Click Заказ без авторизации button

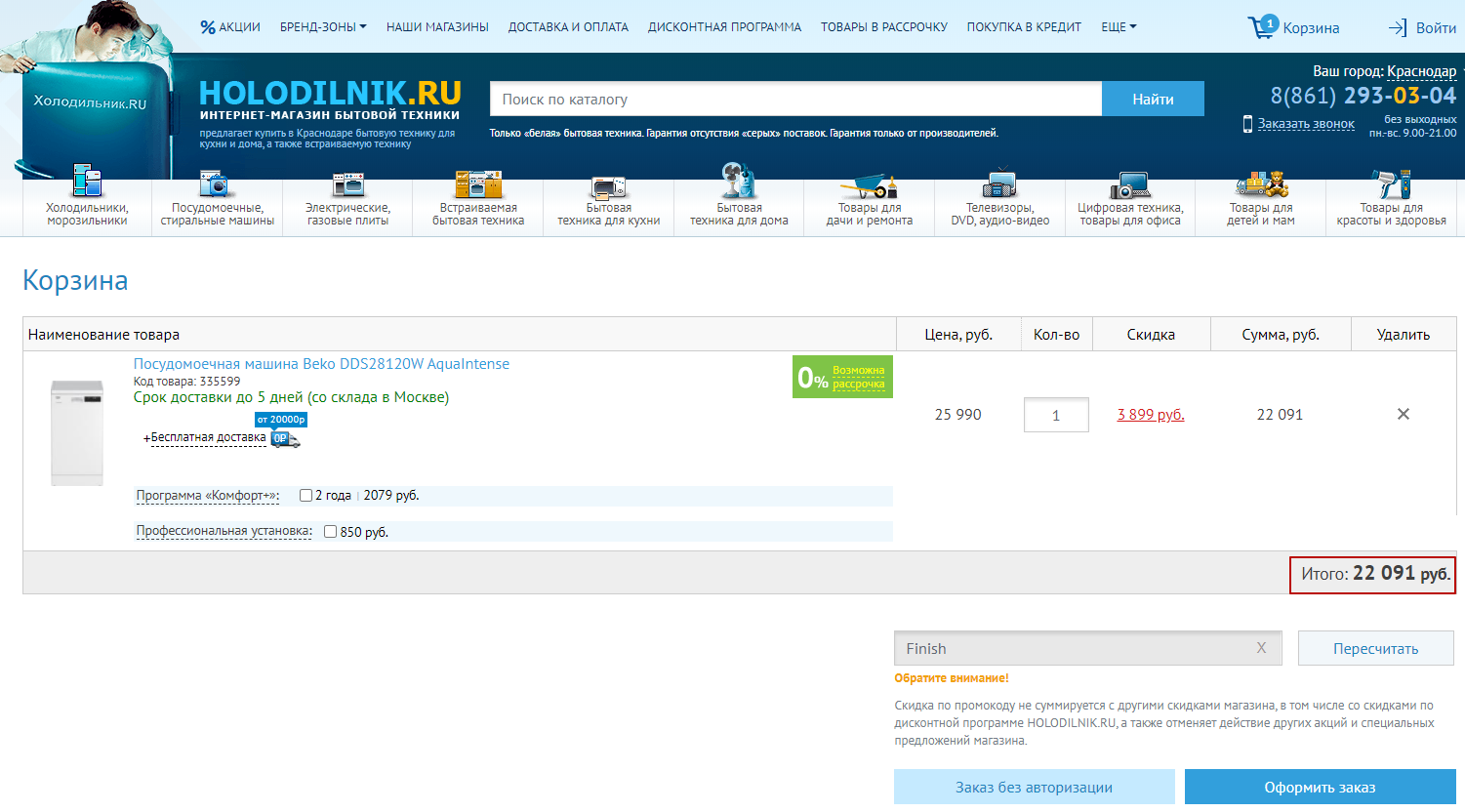pos(1034,787)
